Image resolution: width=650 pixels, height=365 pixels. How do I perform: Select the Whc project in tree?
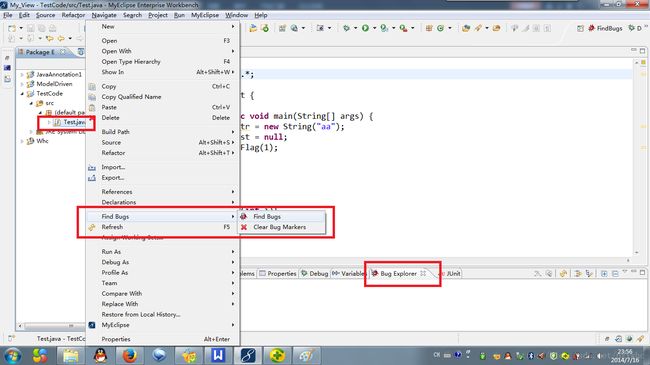point(38,141)
